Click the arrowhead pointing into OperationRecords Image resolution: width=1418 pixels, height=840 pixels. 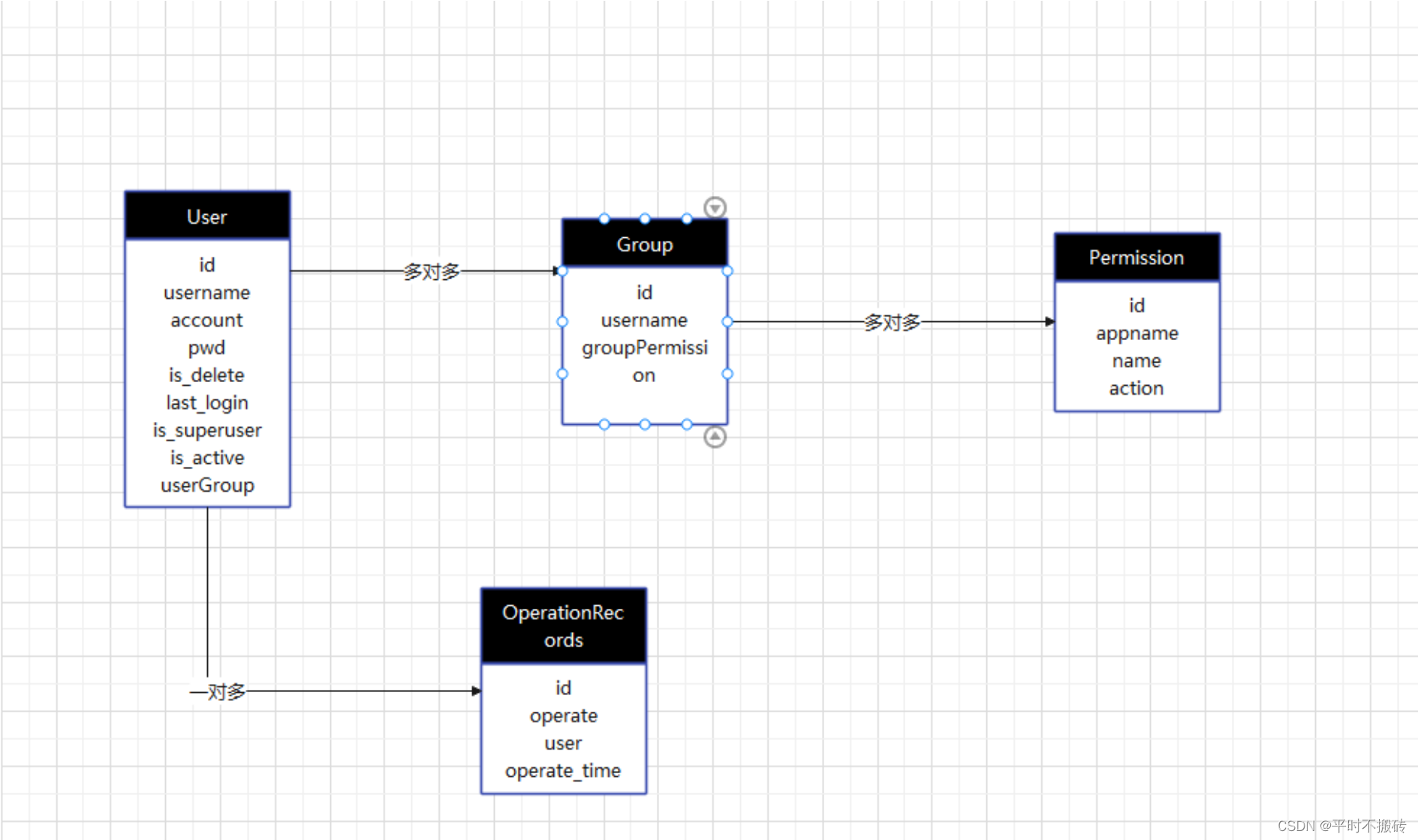point(478,690)
